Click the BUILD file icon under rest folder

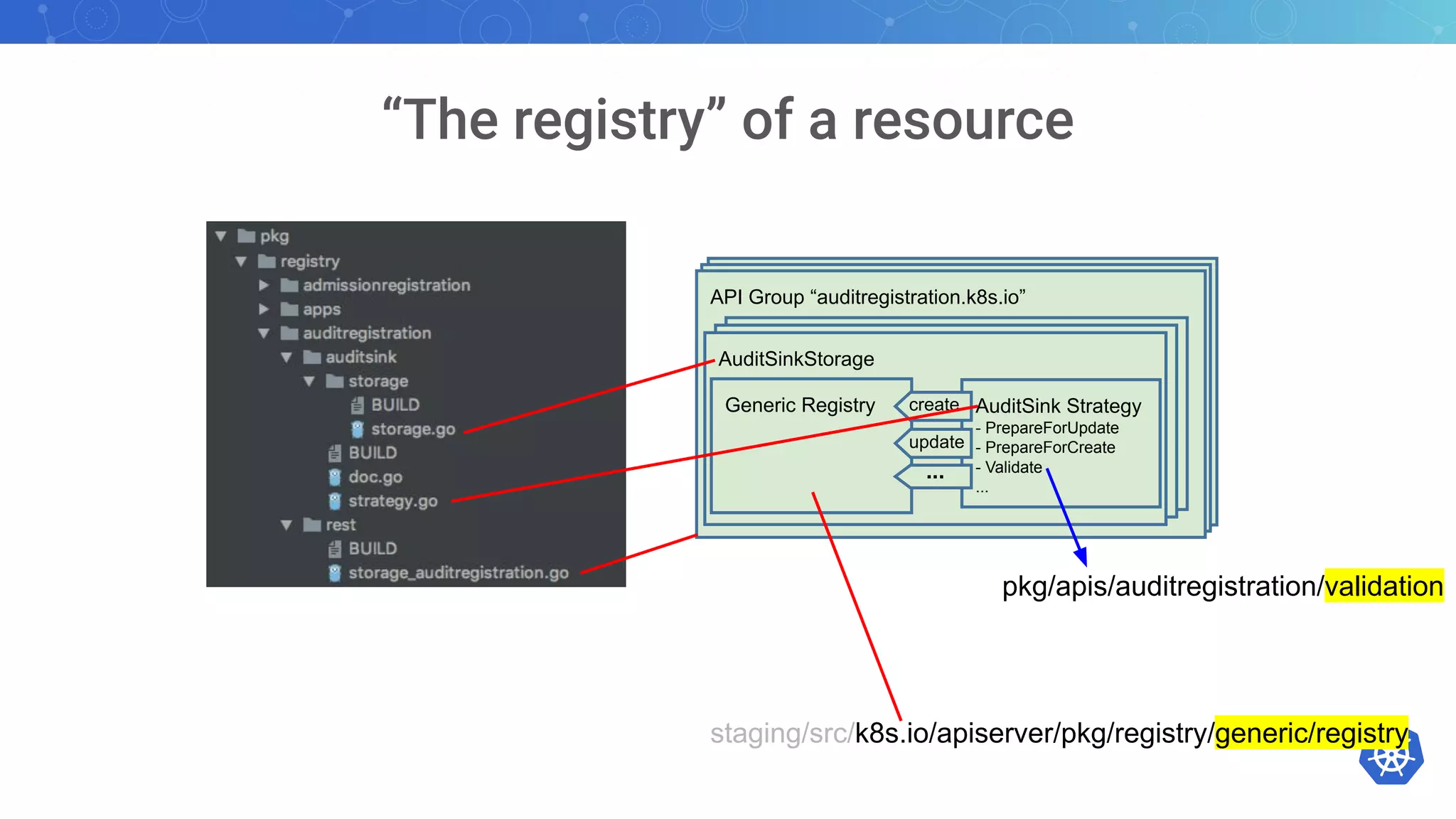(335, 549)
